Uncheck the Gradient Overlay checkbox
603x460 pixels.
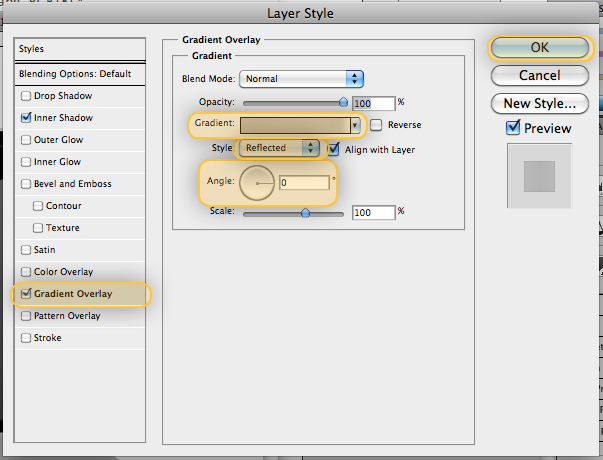(26, 294)
